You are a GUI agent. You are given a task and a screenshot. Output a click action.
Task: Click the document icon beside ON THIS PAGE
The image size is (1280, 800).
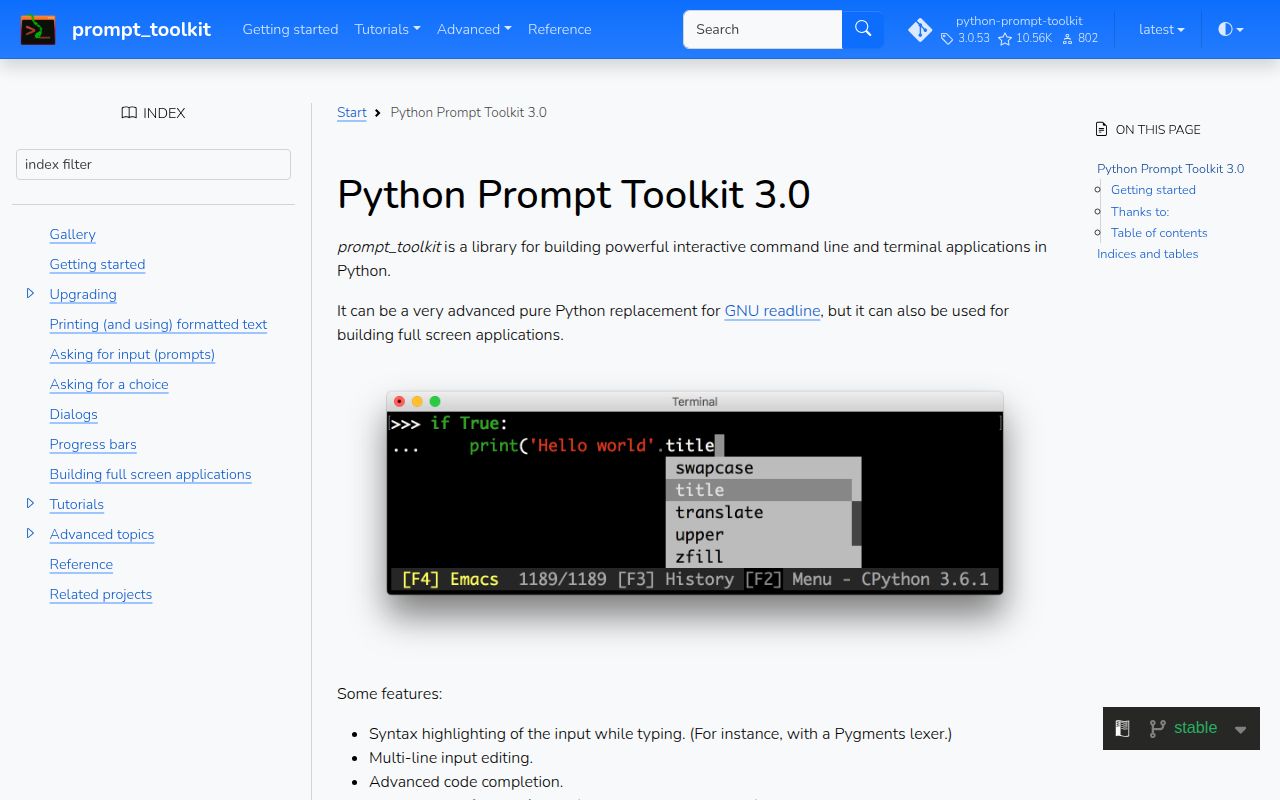(1102, 129)
